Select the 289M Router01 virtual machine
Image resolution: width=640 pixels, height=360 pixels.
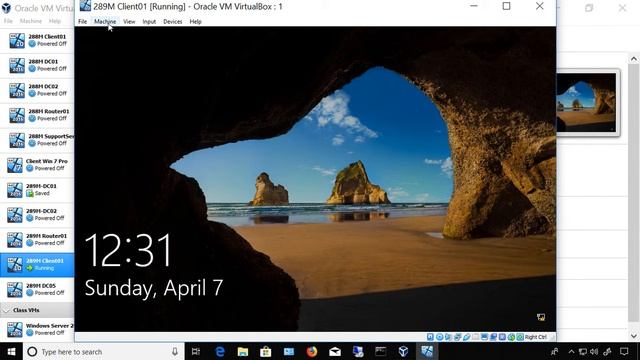(x=37, y=240)
